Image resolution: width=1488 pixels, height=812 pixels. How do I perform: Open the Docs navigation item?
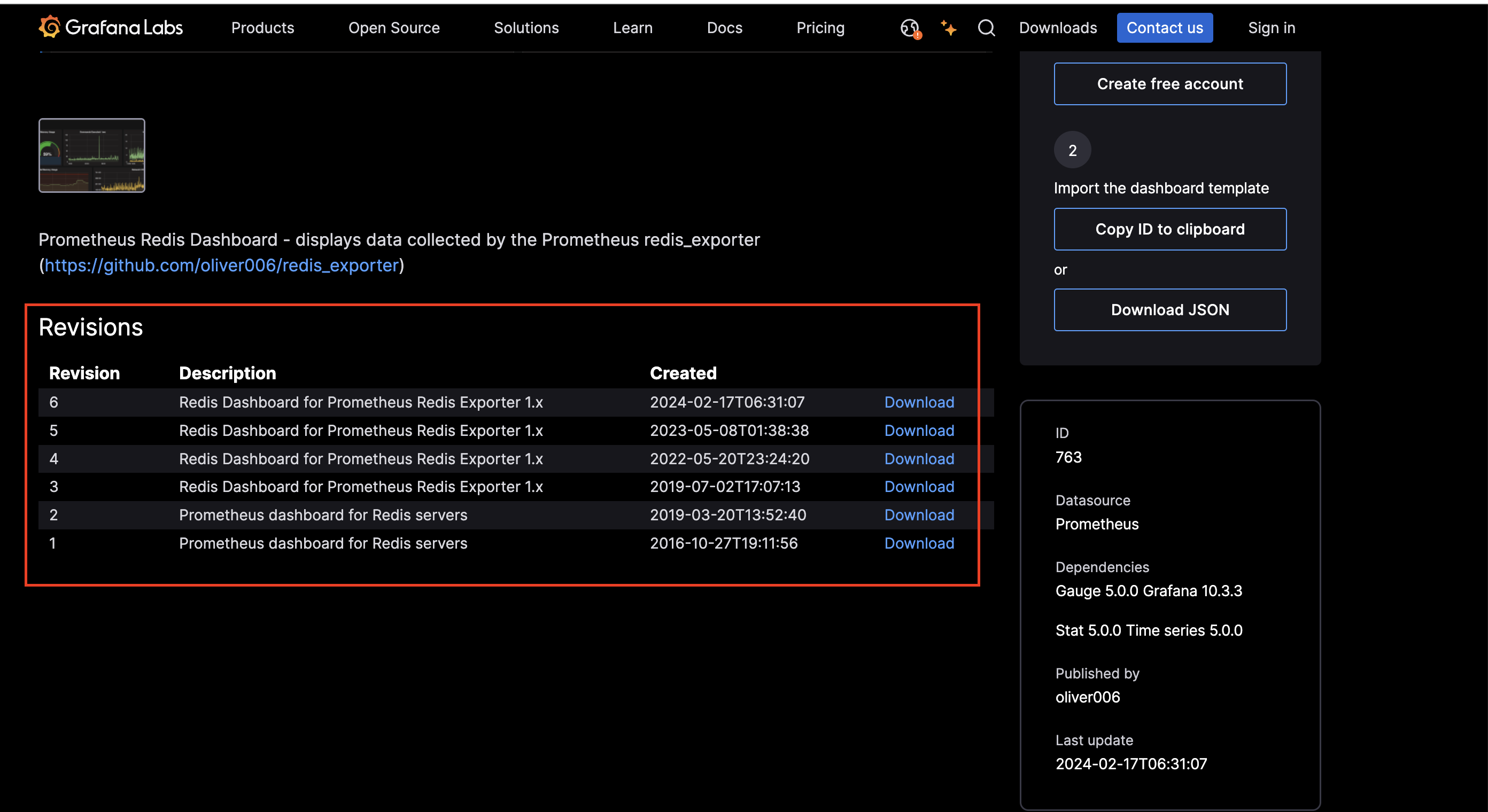tap(724, 27)
